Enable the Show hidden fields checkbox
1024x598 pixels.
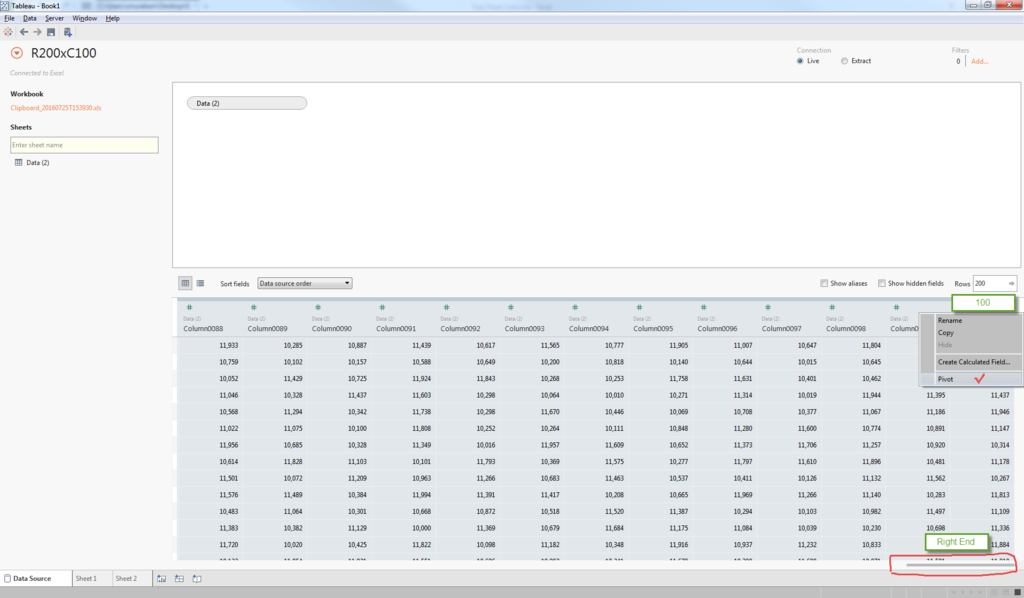coord(882,283)
